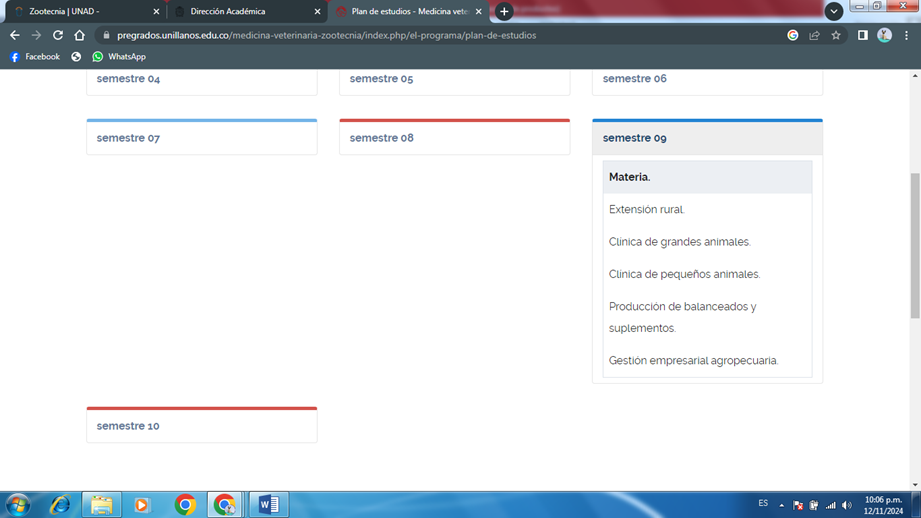Open the browser side panel
Image resolution: width=921 pixels, height=518 pixels.
point(862,35)
